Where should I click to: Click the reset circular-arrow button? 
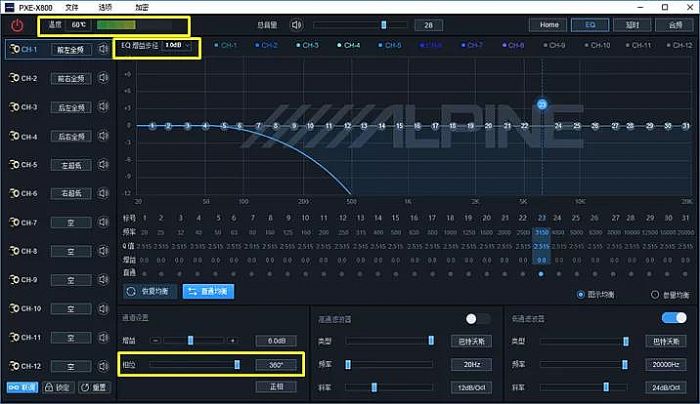tap(94, 387)
